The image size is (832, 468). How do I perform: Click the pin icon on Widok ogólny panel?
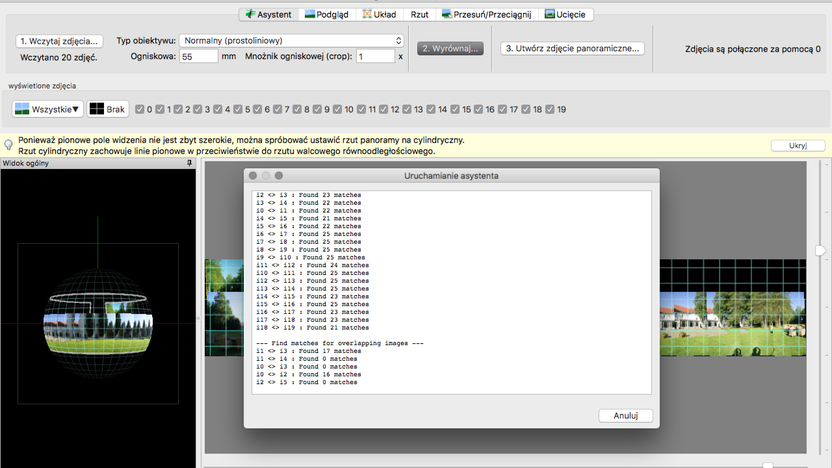pos(189,163)
